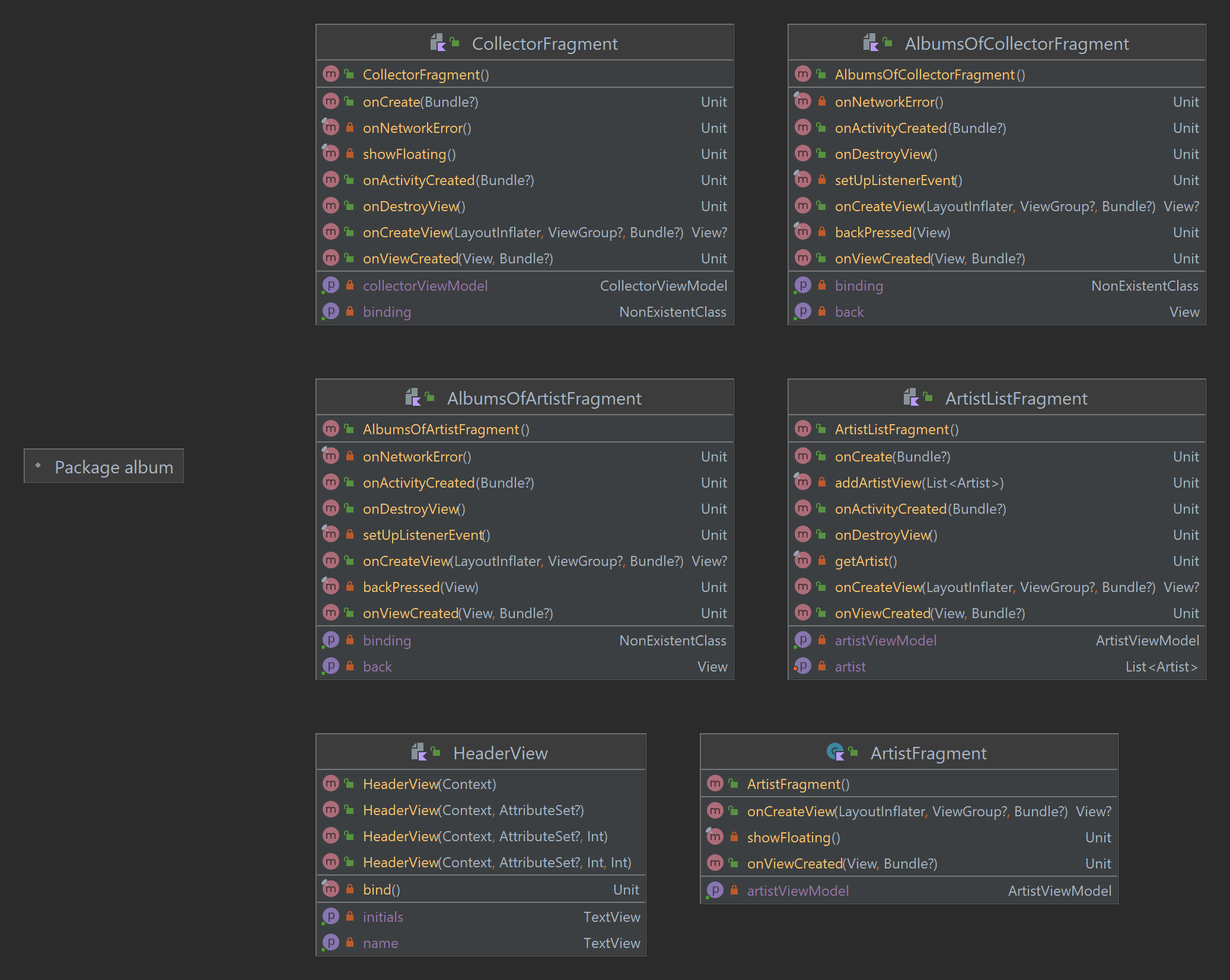Click the Kotlin class icon beside ArtistListFragment title
1230x980 pixels.
[912, 397]
